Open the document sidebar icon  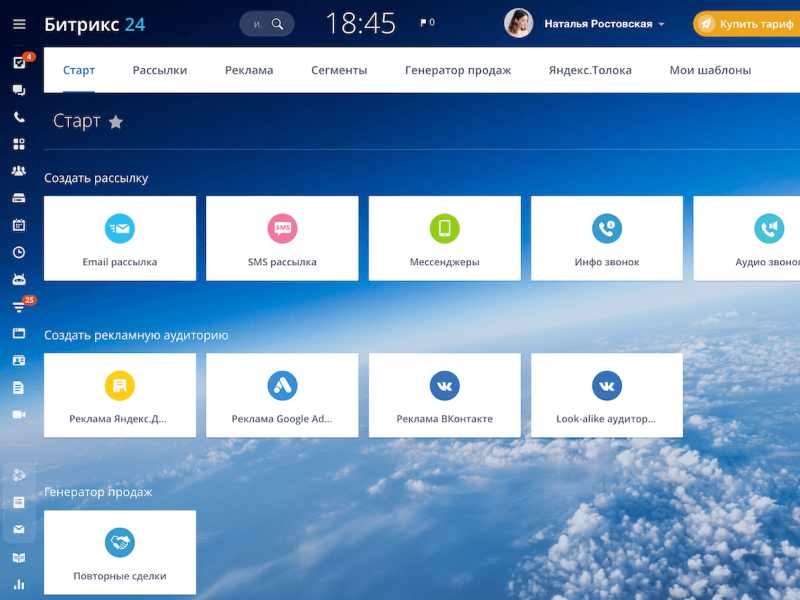pyautogui.click(x=19, y=387)
